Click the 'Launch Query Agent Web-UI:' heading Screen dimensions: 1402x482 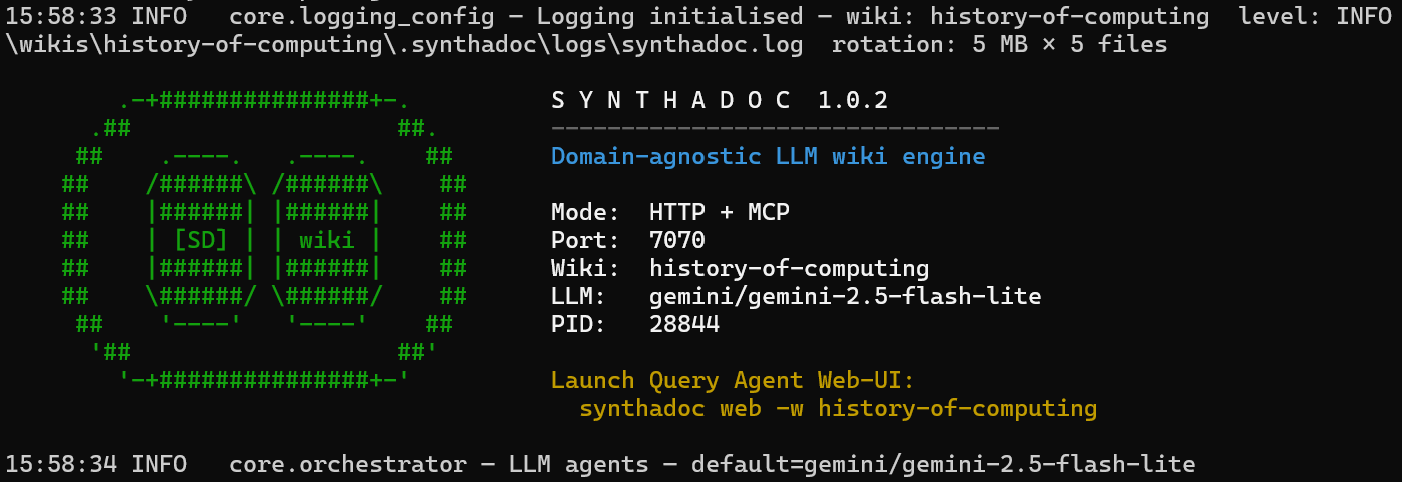(733, 380)
